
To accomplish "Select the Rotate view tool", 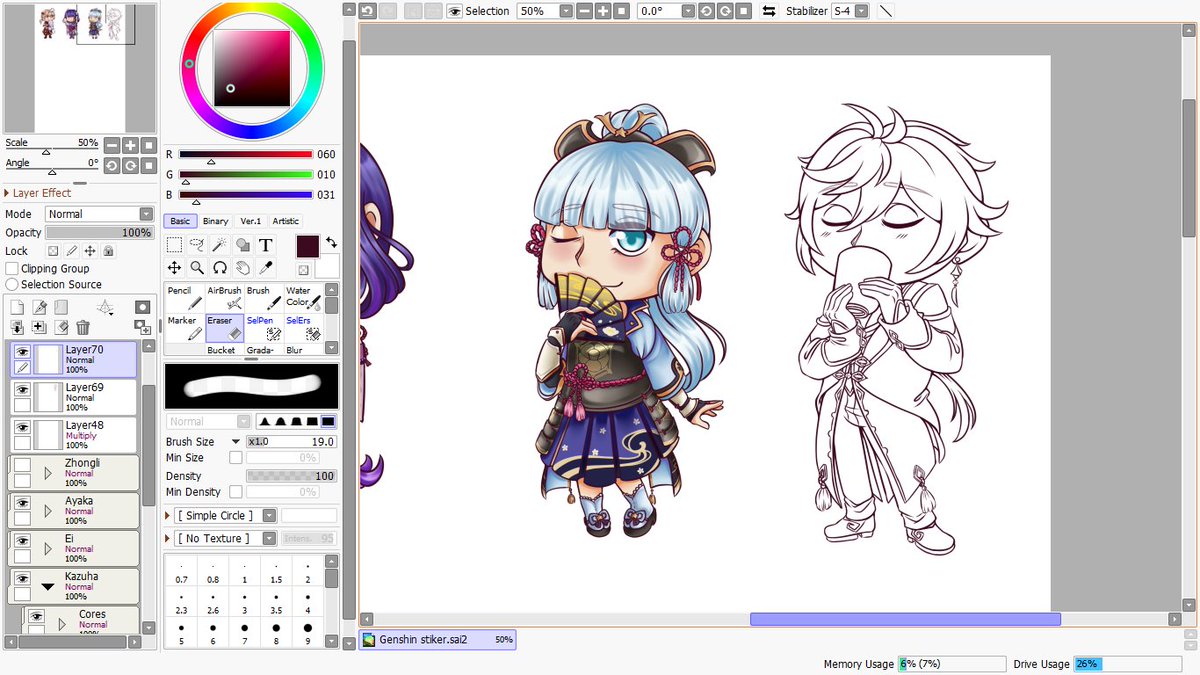I will [220, 267].
